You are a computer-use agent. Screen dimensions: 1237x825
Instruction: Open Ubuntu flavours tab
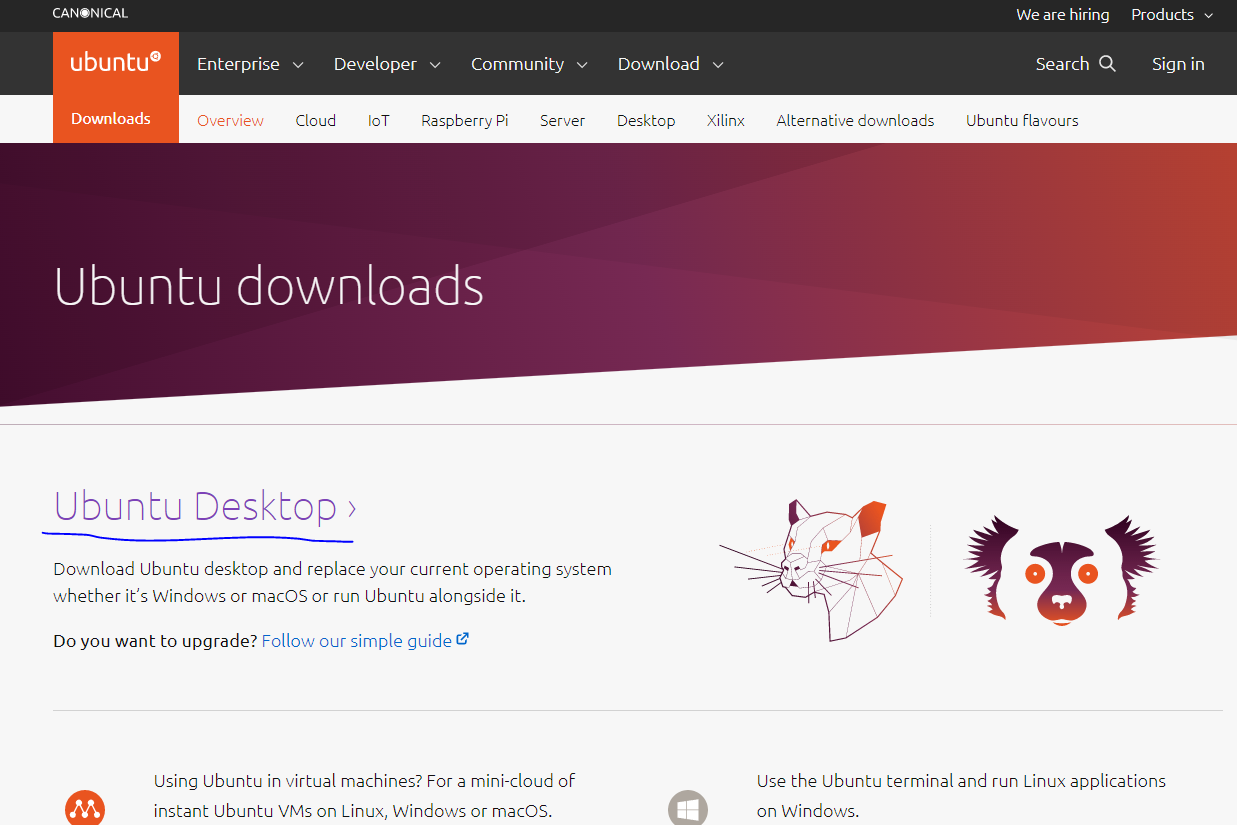[x=1022, y=120]
